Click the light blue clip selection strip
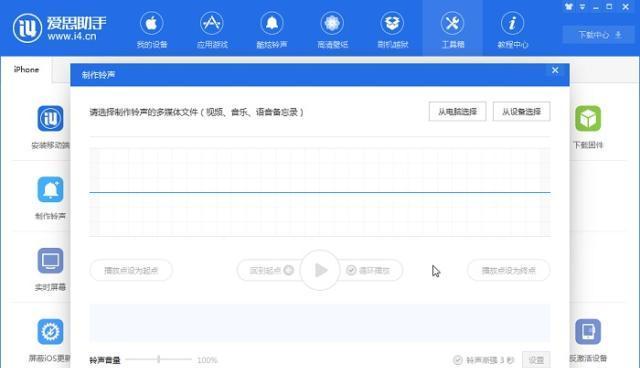Screen dimensions: 640x368 coord(320,322)
